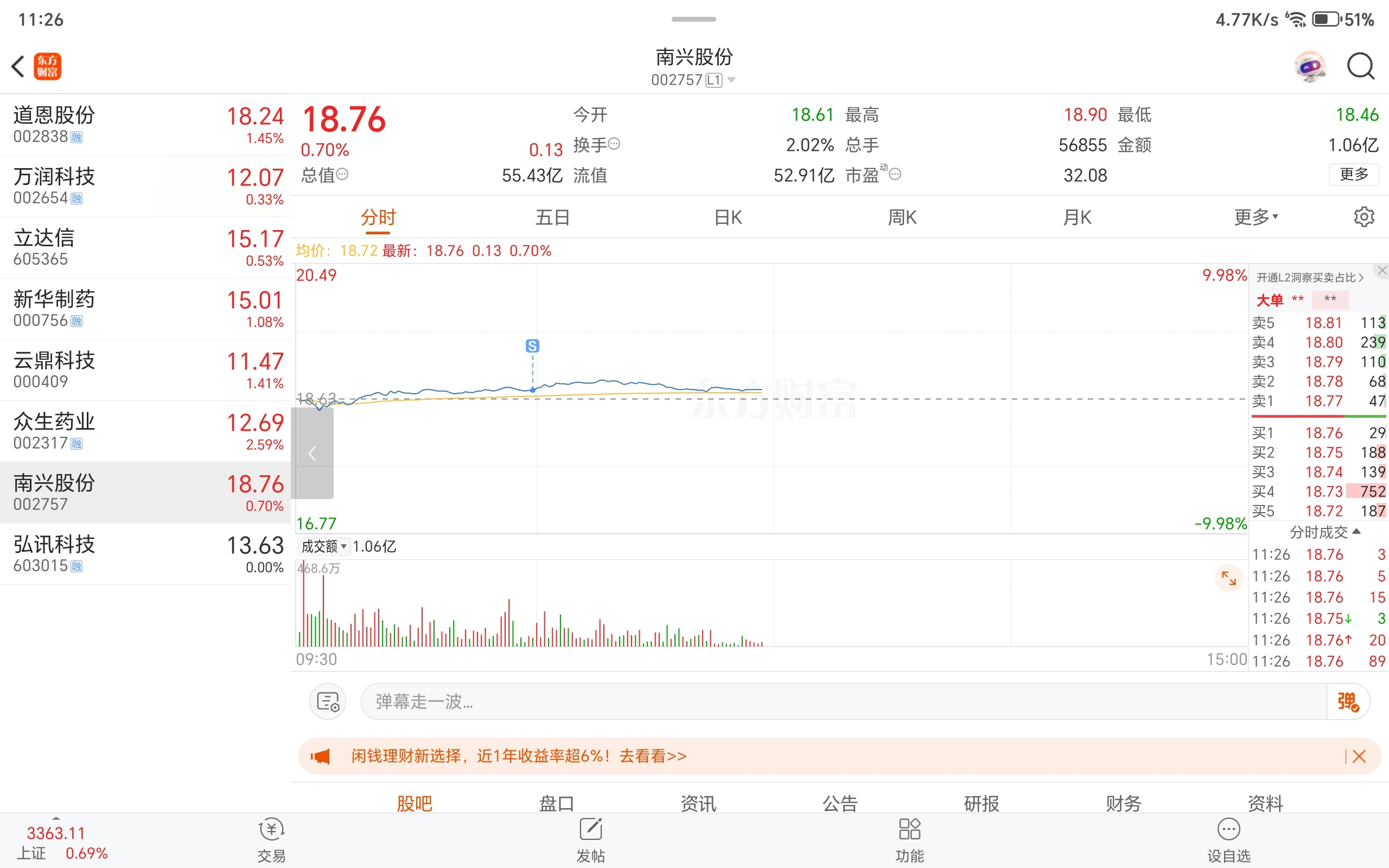Select 新华制药 in the watchlist
1389x868 pixels.
pyautogui.click(x=145, y=309)
